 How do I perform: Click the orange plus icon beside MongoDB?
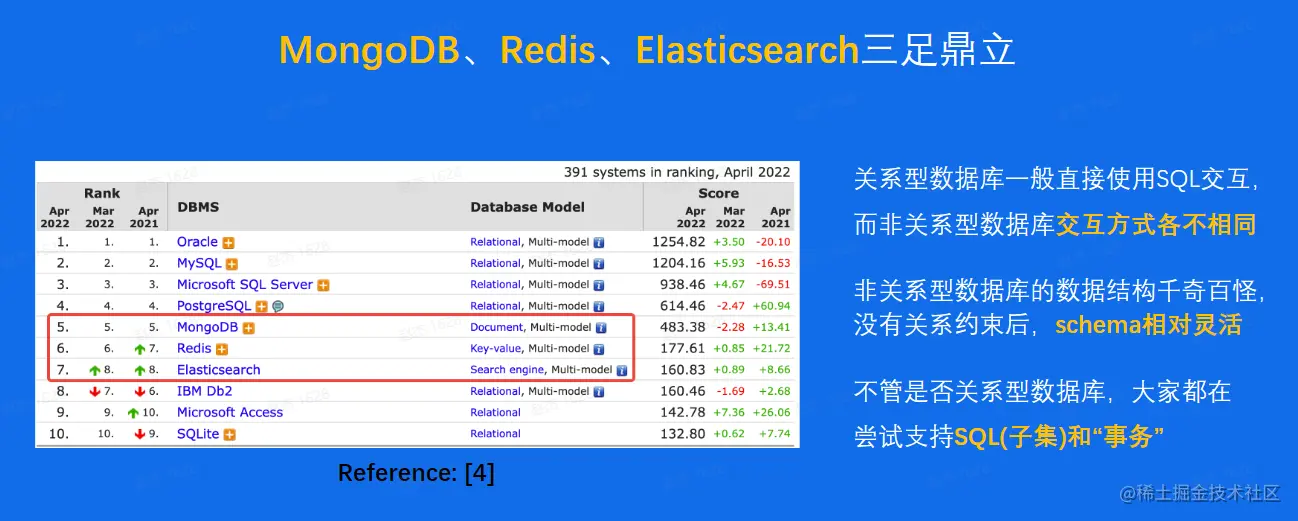click(x=249, y=328)
